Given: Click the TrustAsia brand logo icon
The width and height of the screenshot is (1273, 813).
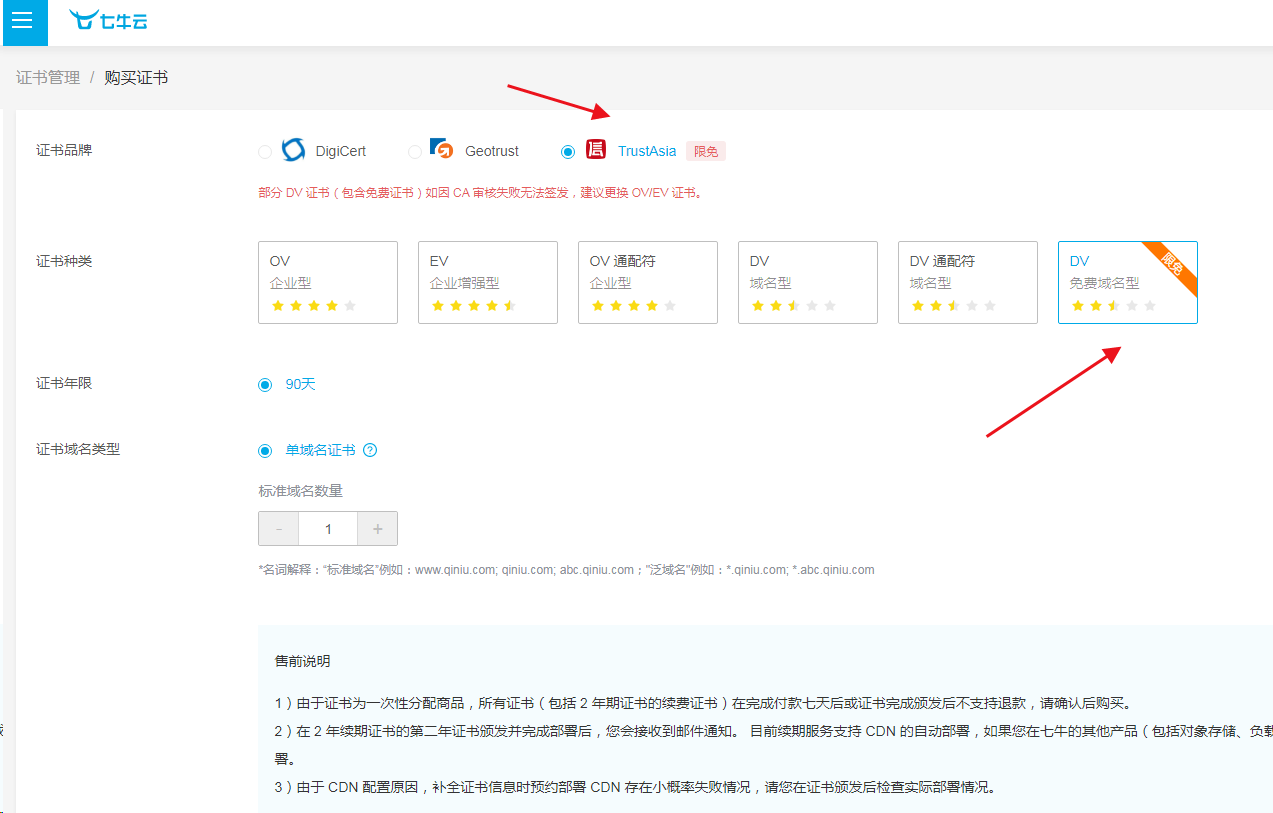Looking at the screenshot, I should click(596, 150).
